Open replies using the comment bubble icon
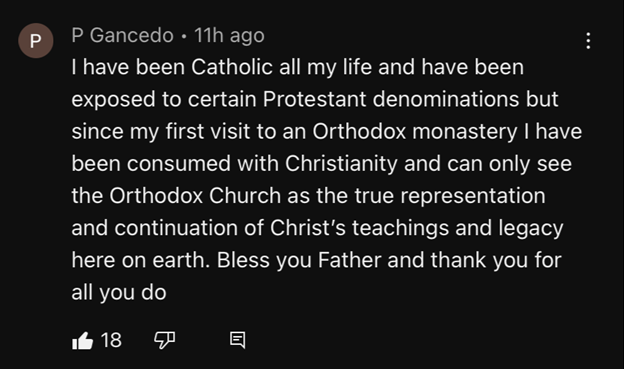Viewport: 624px width, 369px height. point(238,340)
